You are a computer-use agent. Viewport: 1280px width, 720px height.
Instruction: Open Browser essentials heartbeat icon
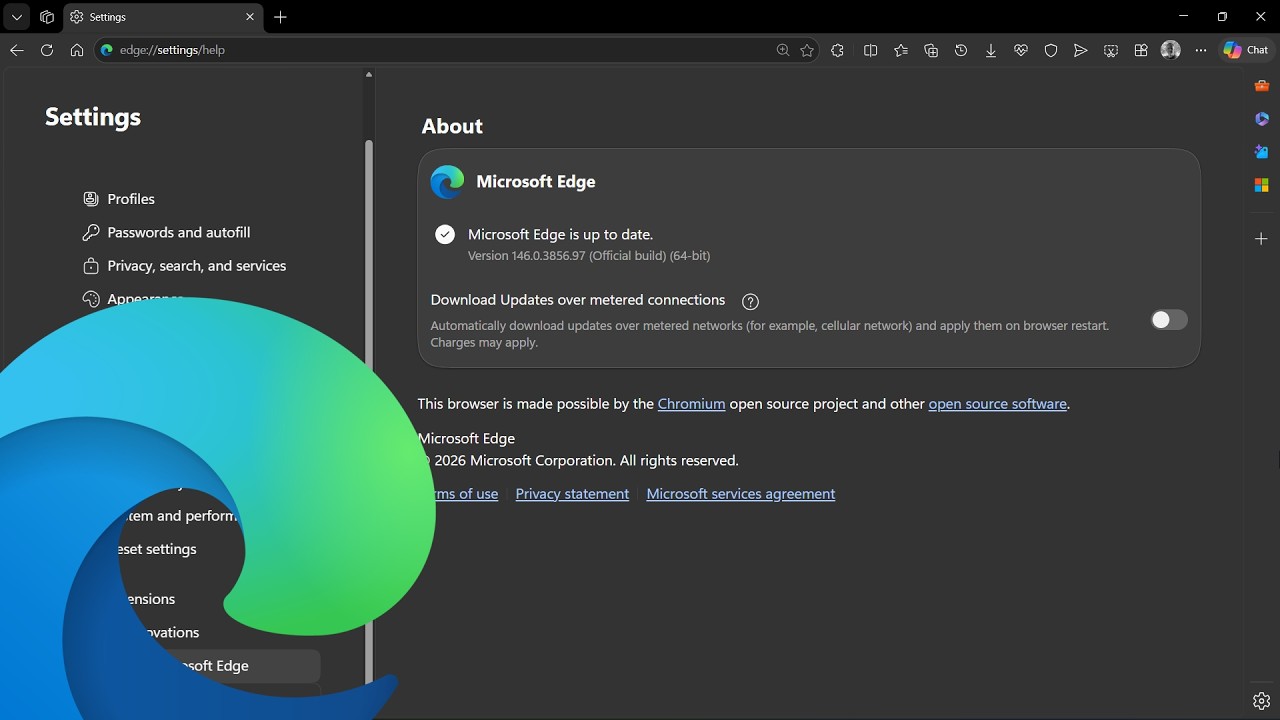tap(1021, 50)
